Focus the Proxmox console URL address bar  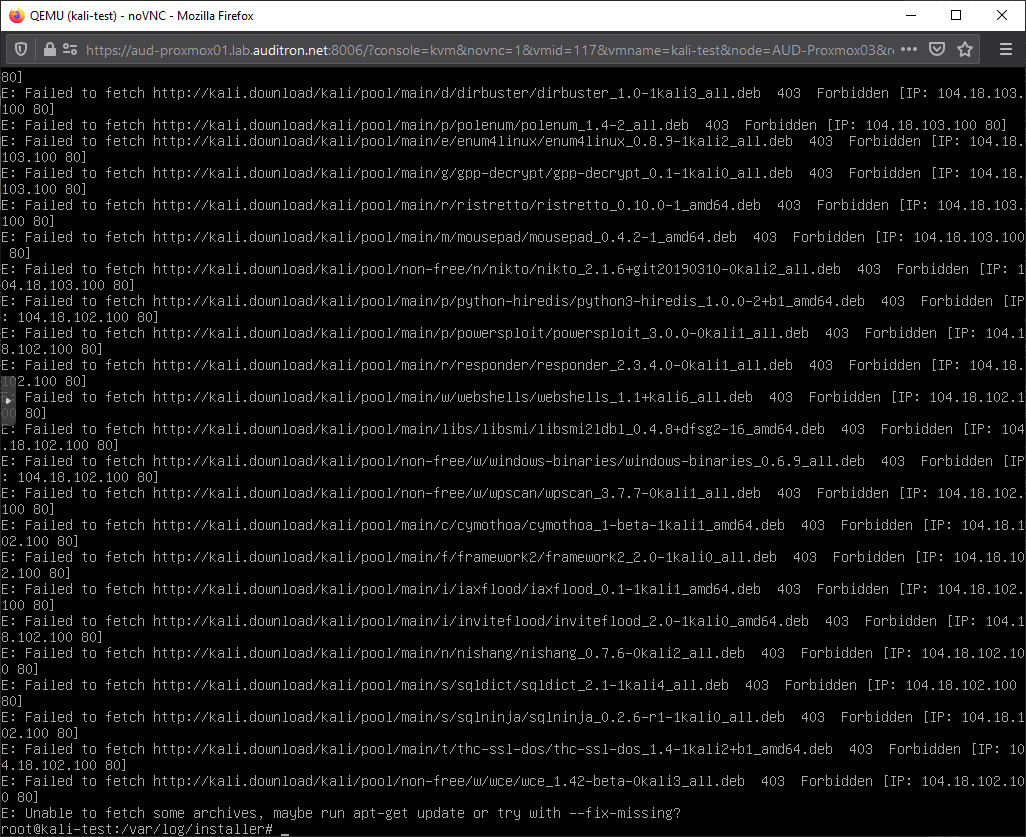[480, 49]
